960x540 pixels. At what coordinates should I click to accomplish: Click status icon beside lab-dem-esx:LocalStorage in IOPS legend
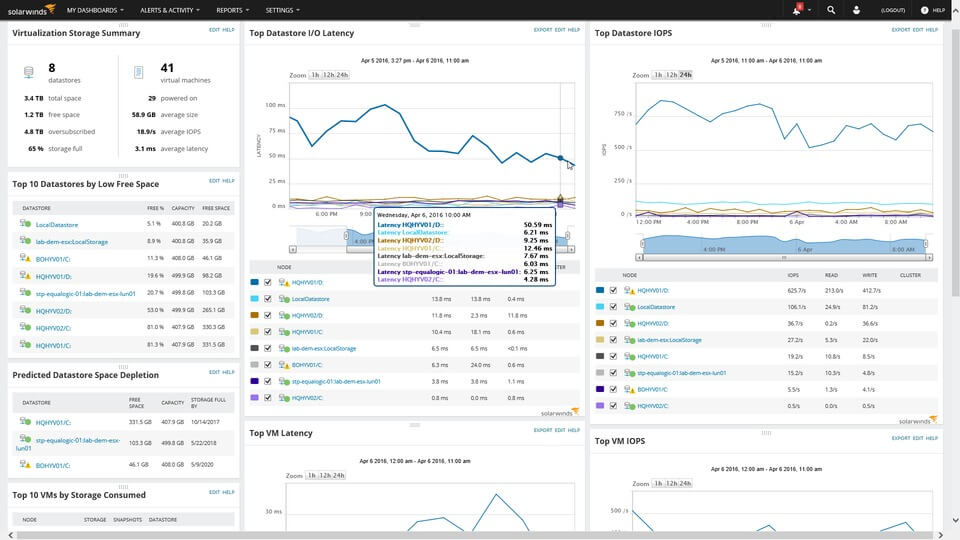629,340
